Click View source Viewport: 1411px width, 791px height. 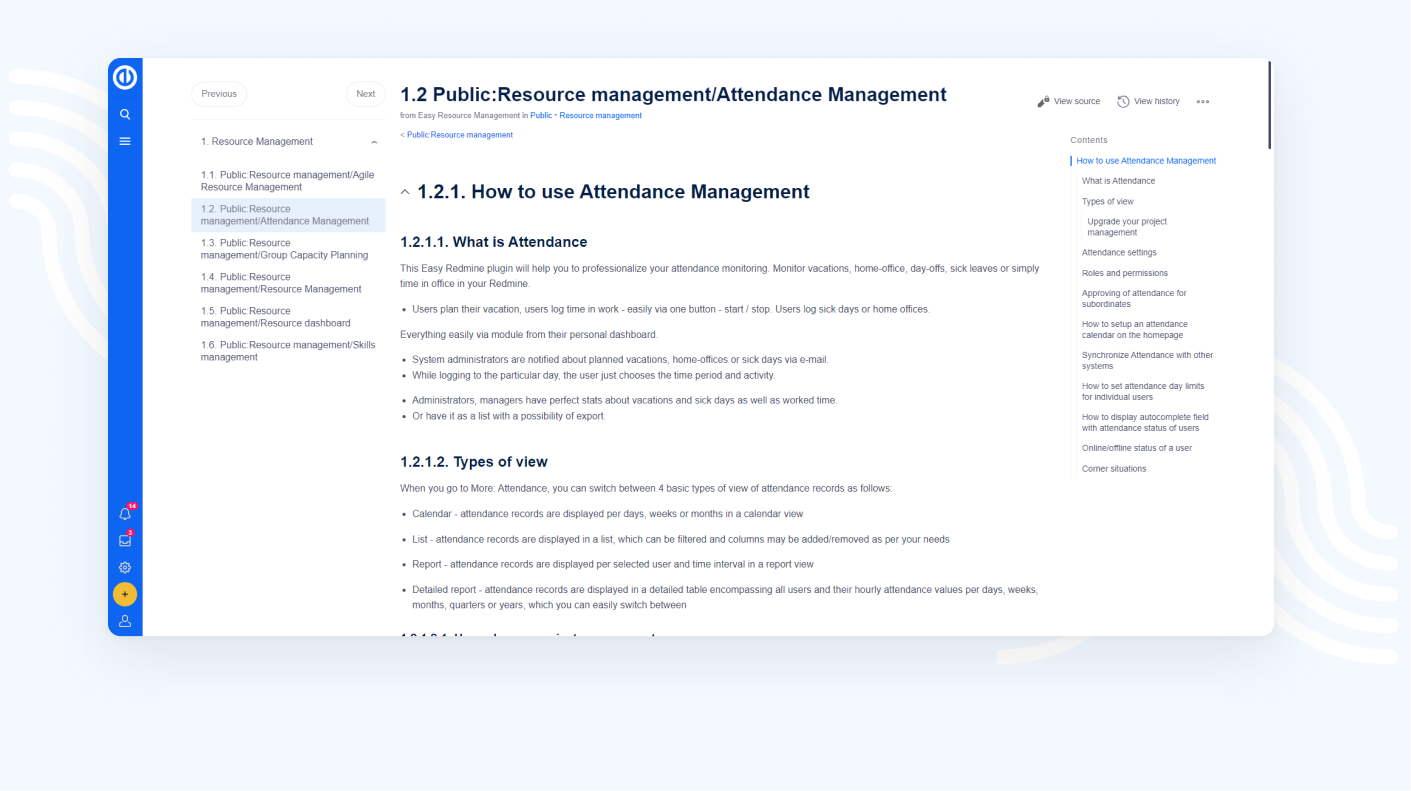pos(1068,102)
